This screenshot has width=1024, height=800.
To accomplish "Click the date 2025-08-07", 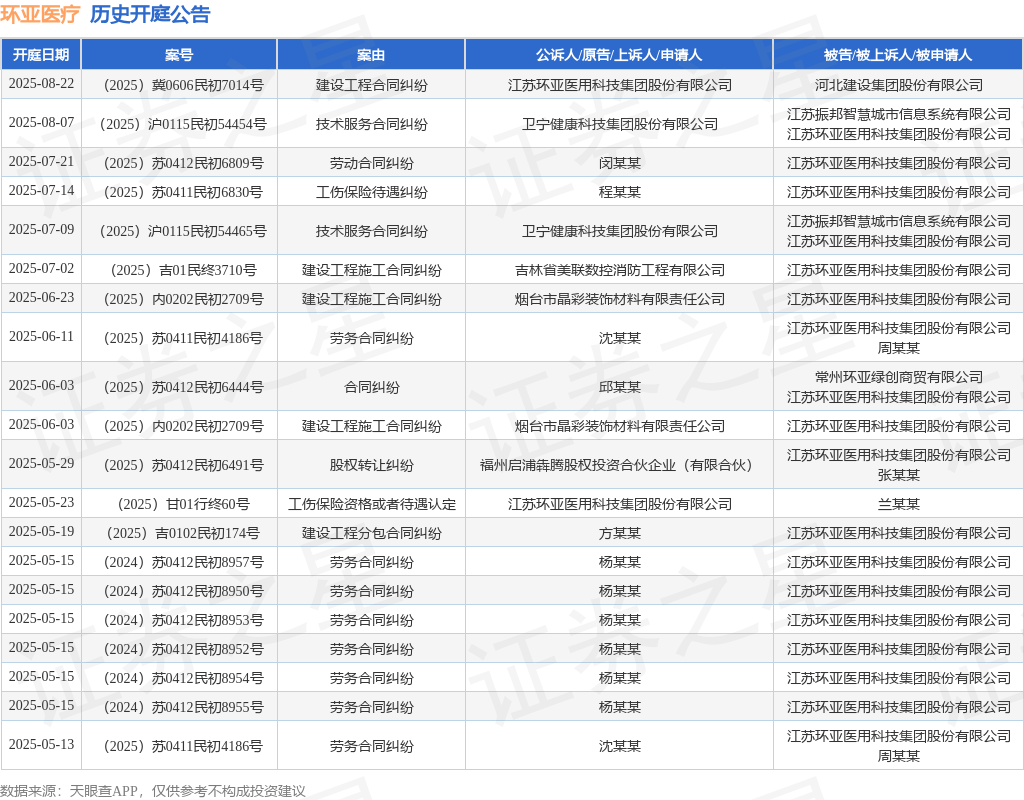I will (41, 122).
